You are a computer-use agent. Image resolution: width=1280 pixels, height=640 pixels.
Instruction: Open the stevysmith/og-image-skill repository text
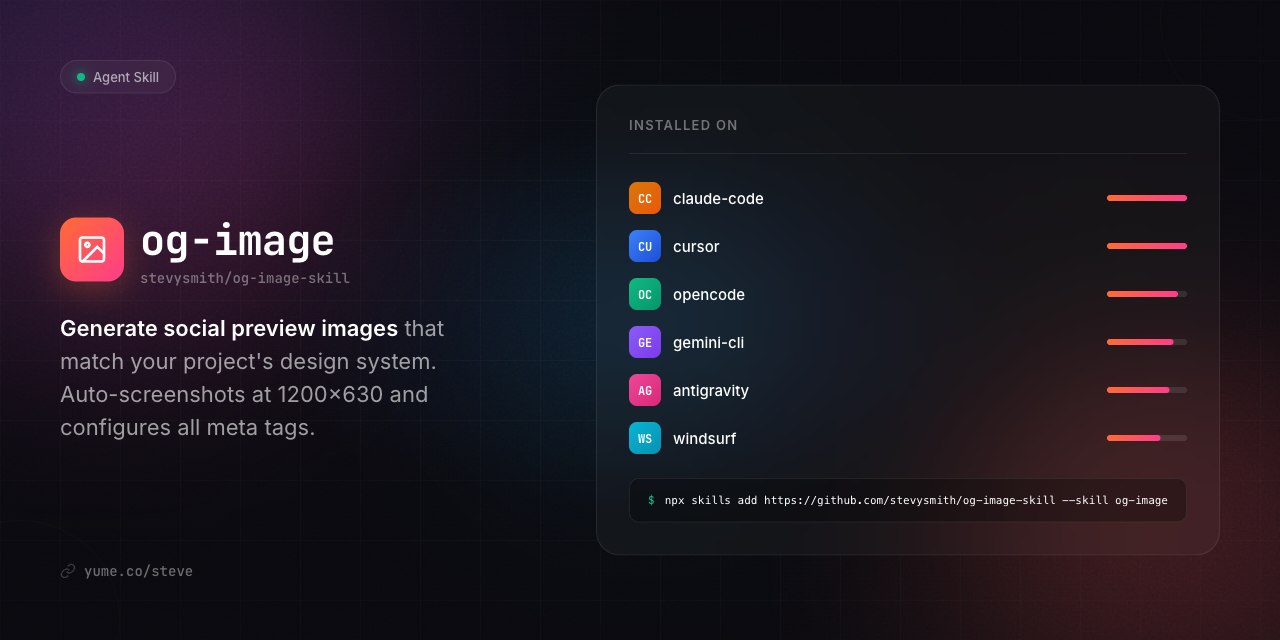click(245, 278)
